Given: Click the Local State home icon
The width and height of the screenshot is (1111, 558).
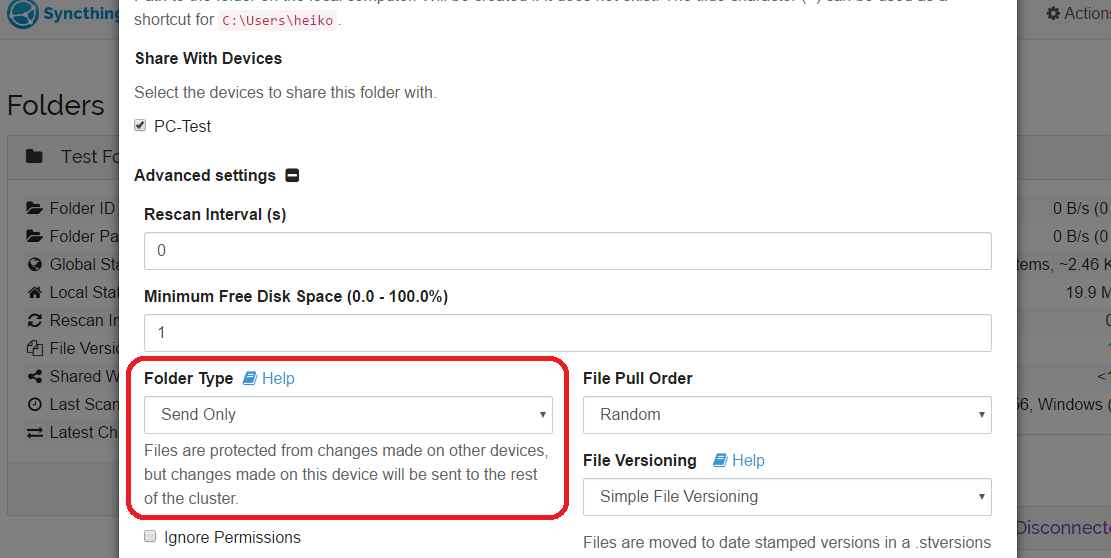Looking at the screenshot, I should click(35, 293).
